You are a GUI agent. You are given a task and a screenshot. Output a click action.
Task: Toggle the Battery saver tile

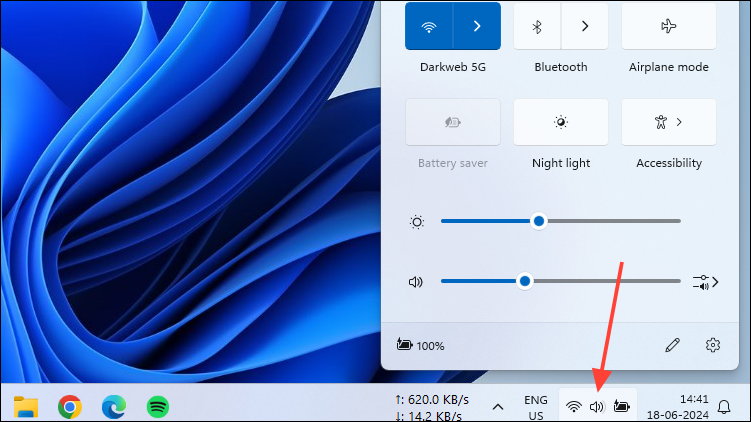453,122
